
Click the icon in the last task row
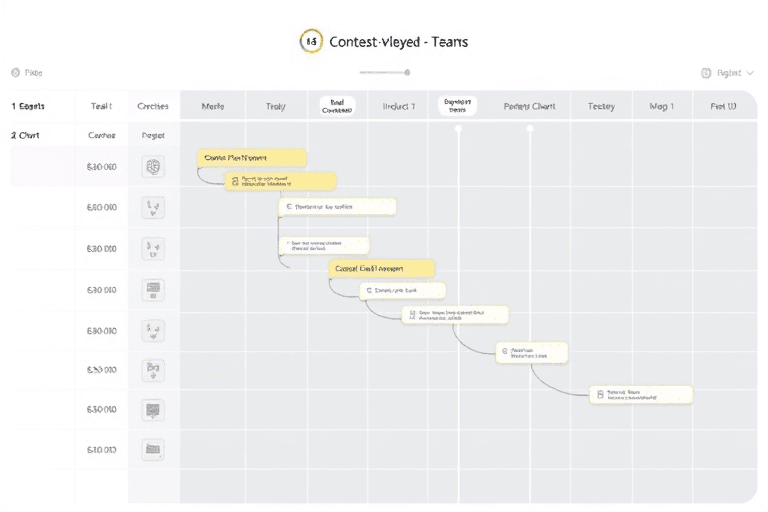click(x=154, y=450)
